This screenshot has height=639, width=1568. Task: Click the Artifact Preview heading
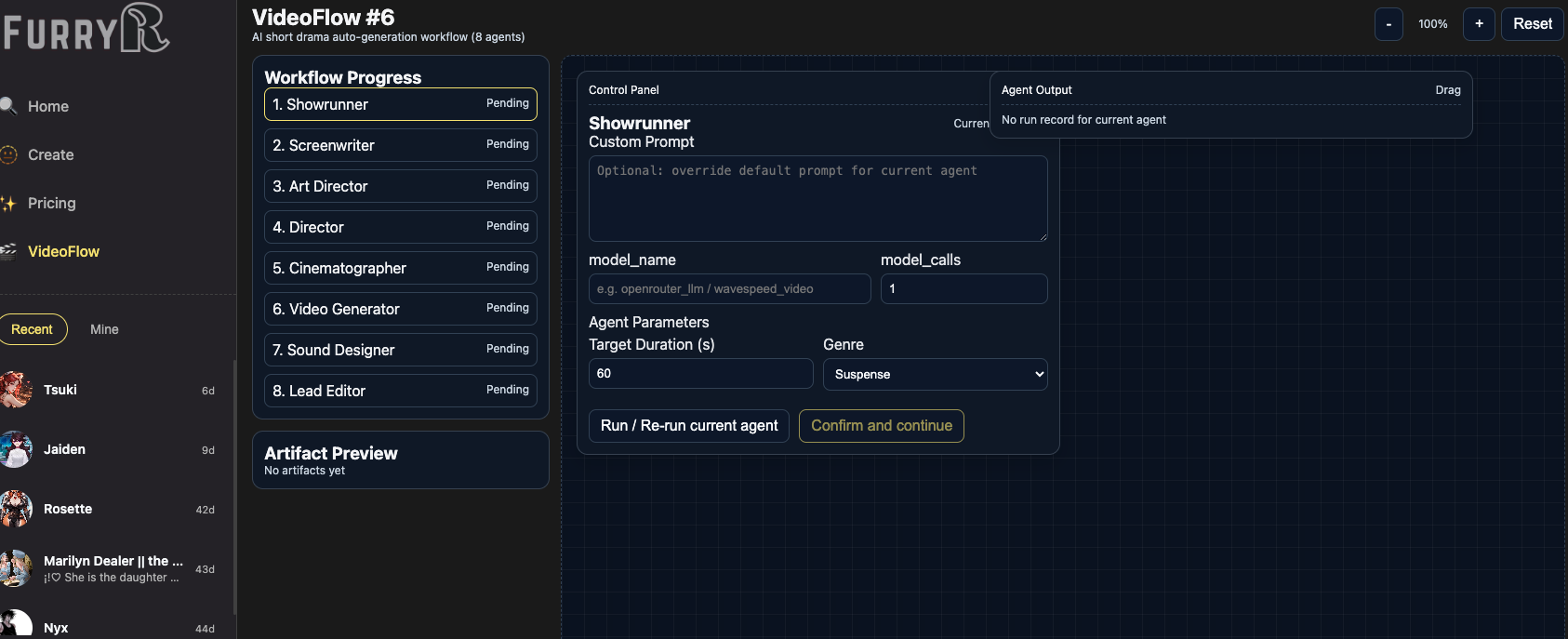tap(331, 453)
